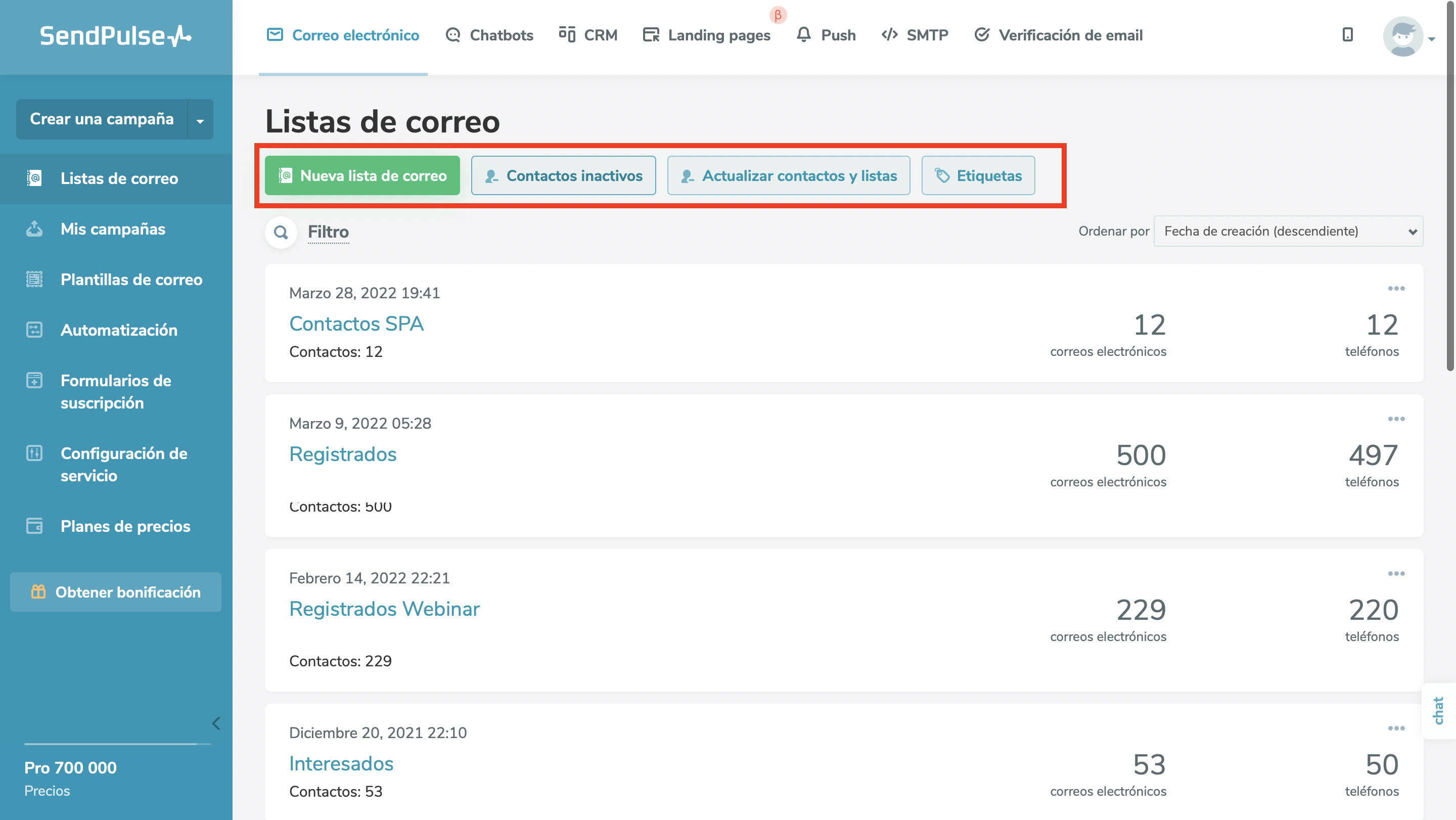Viewport: 1456px width, 820px height.
Task: Click the Chatbots chat bubble icon
Action: coord(453,35)
